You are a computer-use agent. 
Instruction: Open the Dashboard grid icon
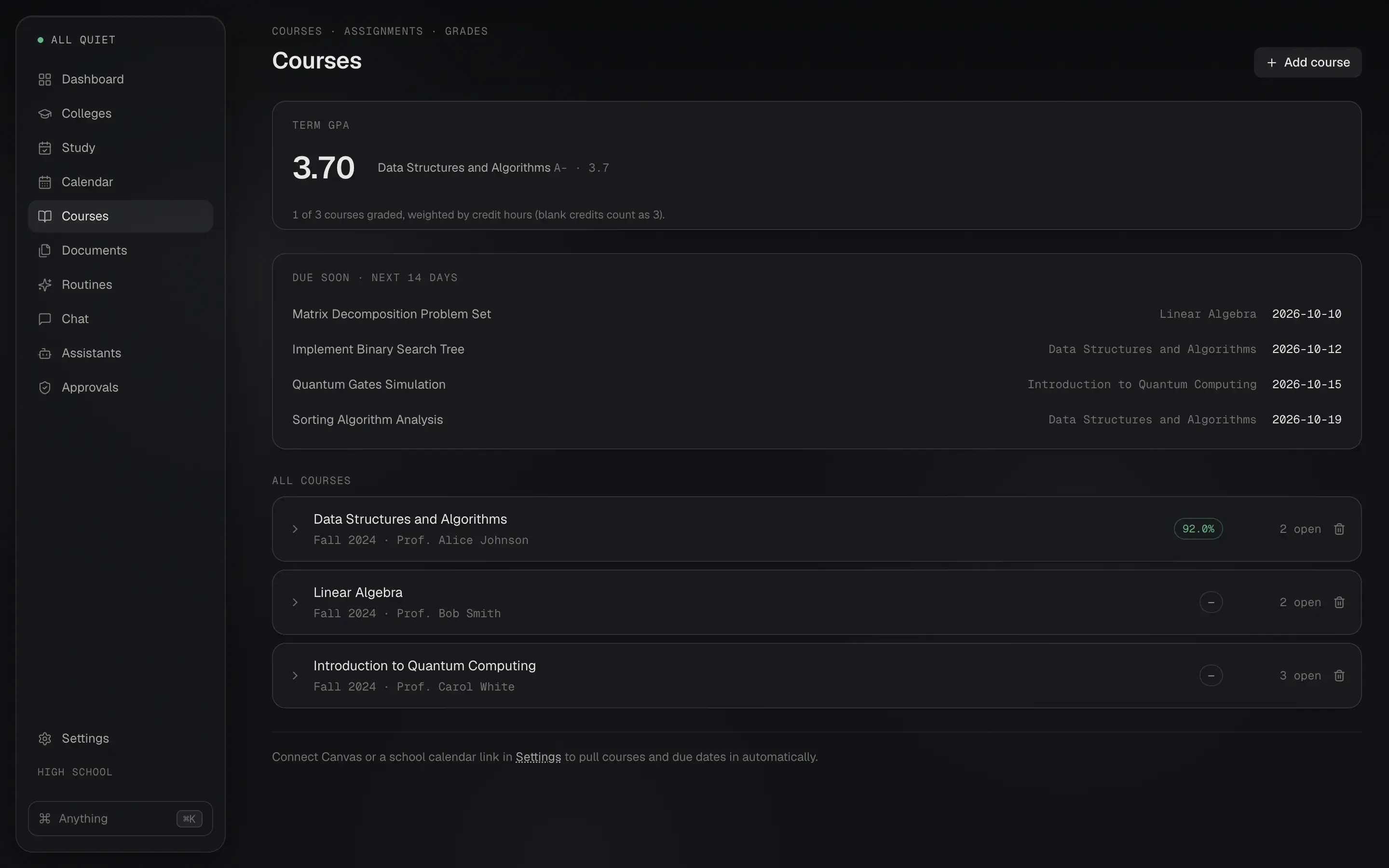click(45, 79)
